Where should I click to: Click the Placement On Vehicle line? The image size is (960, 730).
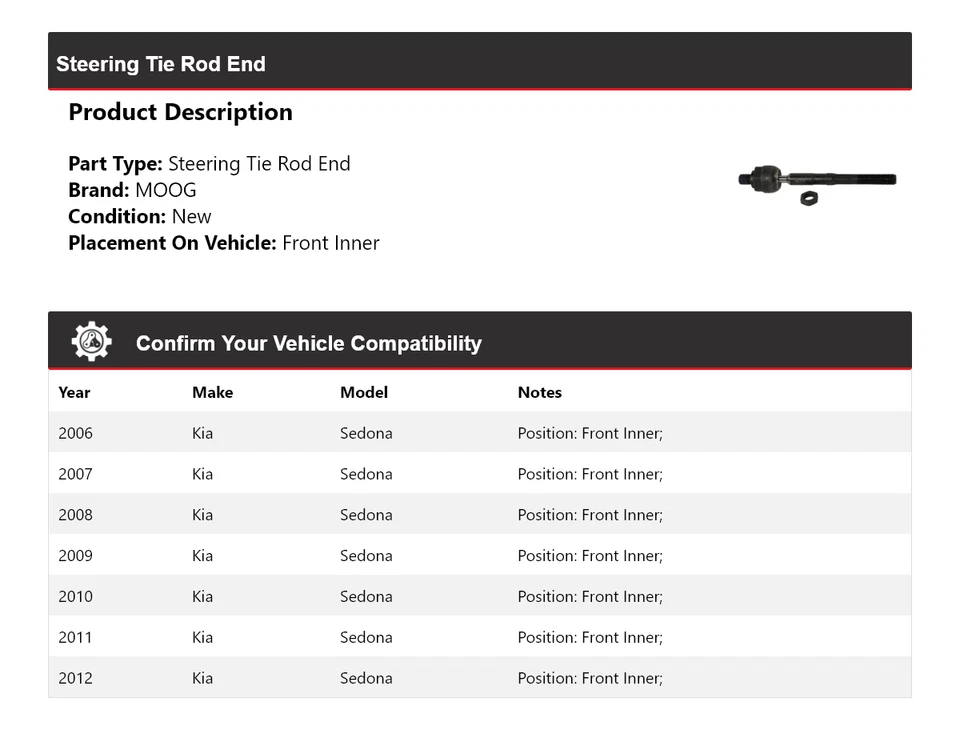click(224, 242)
